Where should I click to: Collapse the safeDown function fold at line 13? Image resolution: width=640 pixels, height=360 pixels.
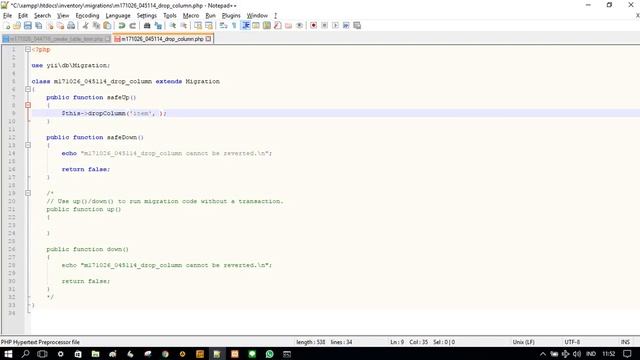click(28, 145)
